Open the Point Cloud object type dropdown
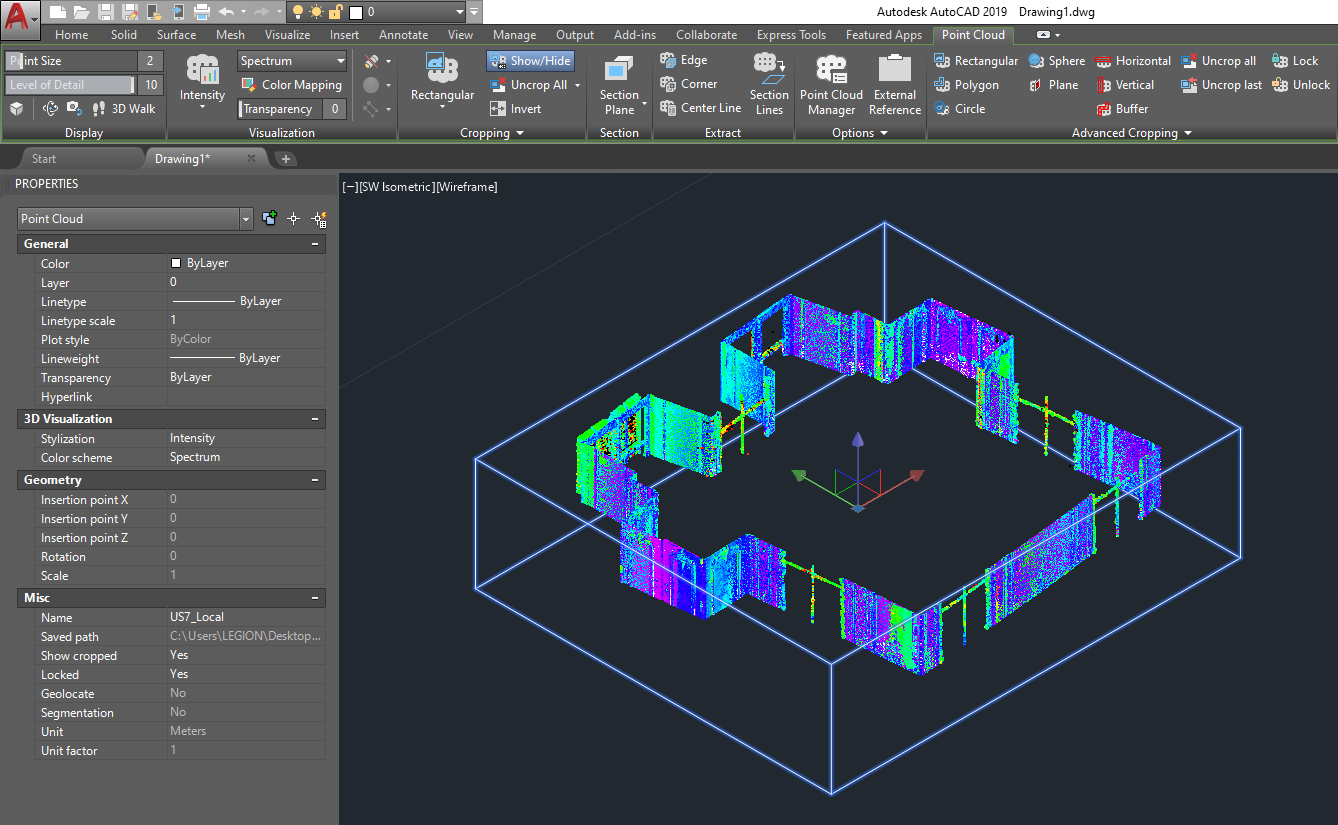This screenshot has width=1338, height=825. [246, 219]
